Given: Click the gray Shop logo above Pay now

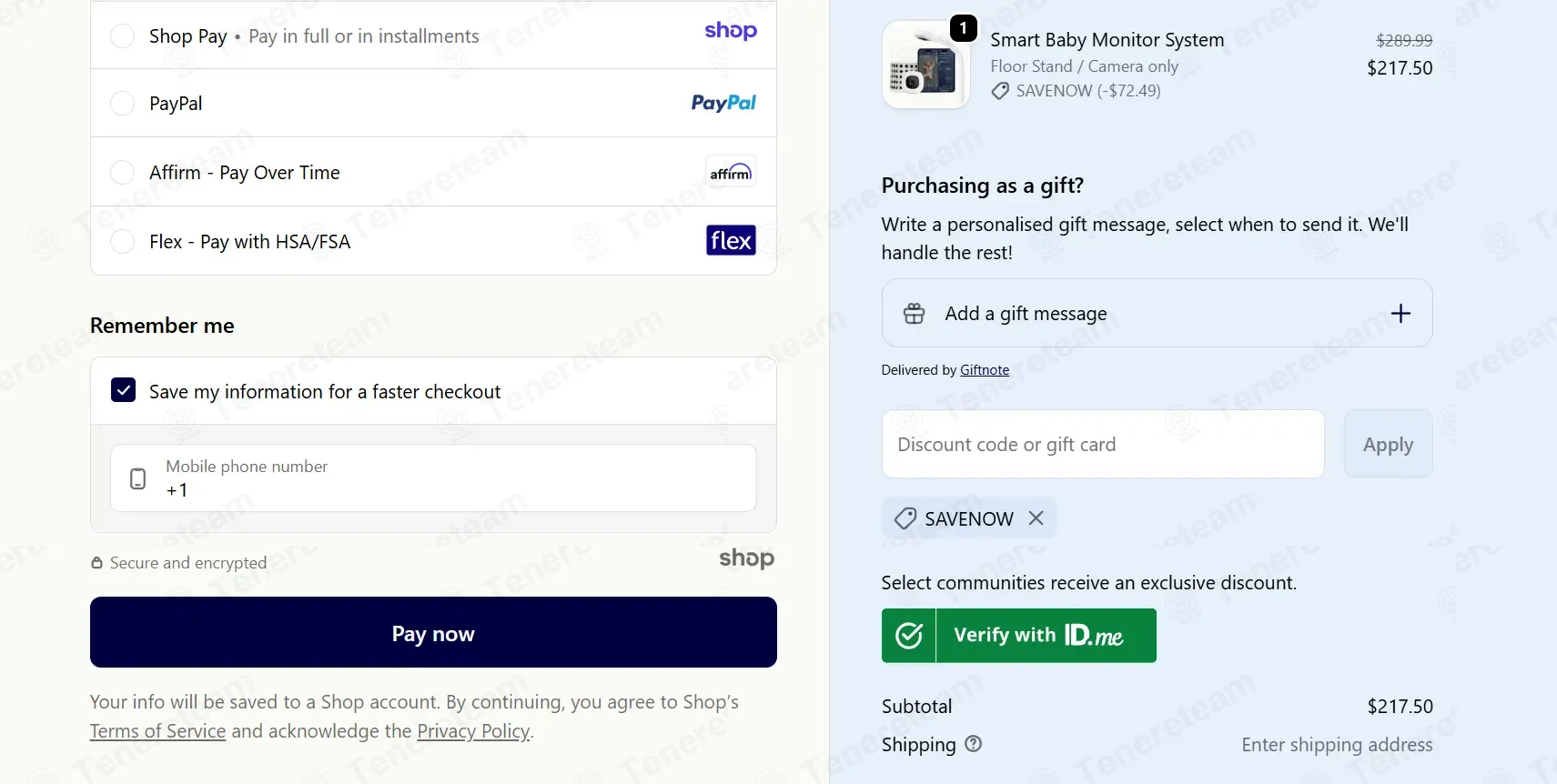Looking at the screenshot, I should pos(746,558).
